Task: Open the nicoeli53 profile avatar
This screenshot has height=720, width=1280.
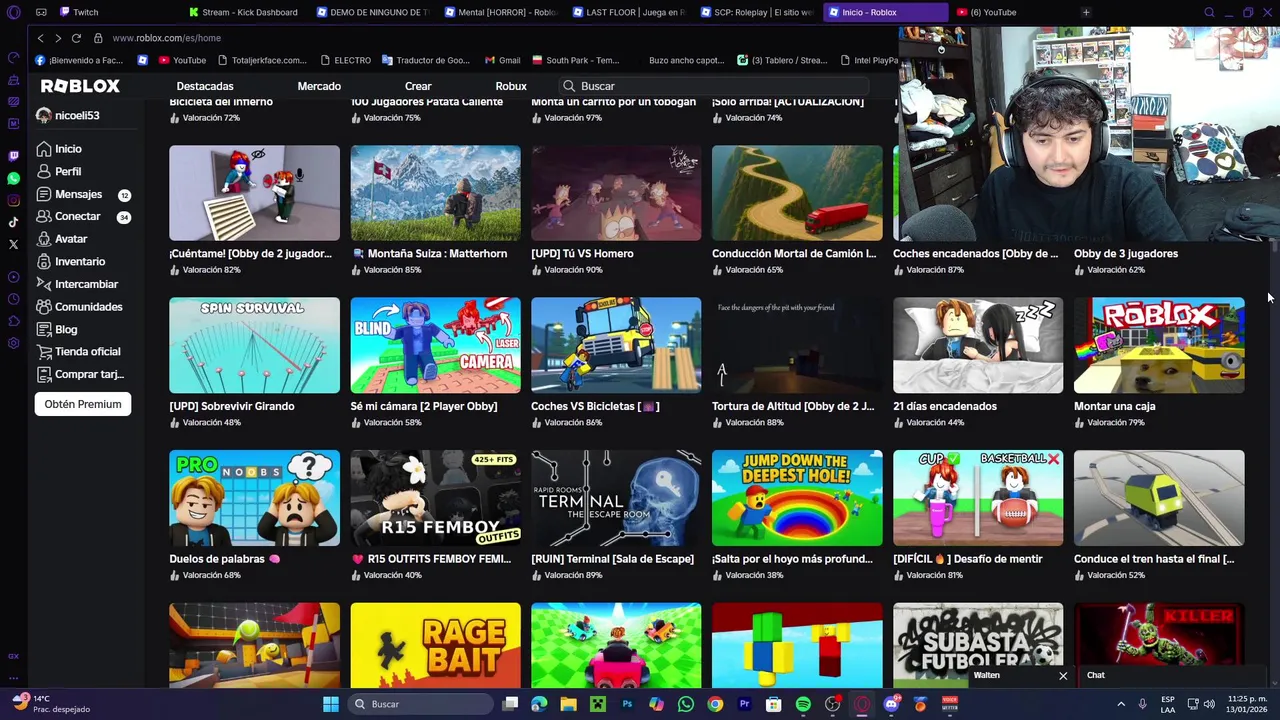Action: click(43, 116)
